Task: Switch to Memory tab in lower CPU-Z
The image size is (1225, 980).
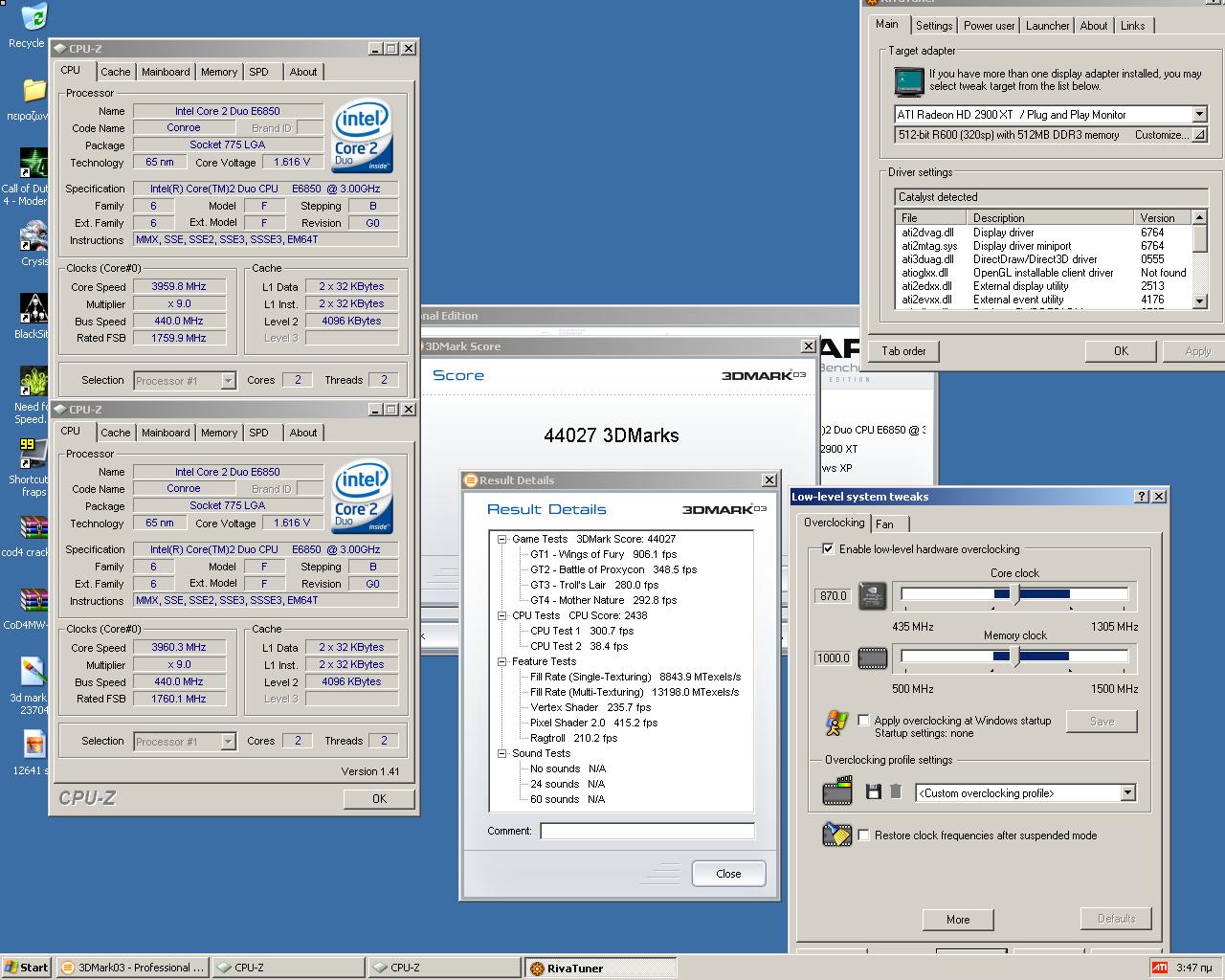Action: coord(219,433)
